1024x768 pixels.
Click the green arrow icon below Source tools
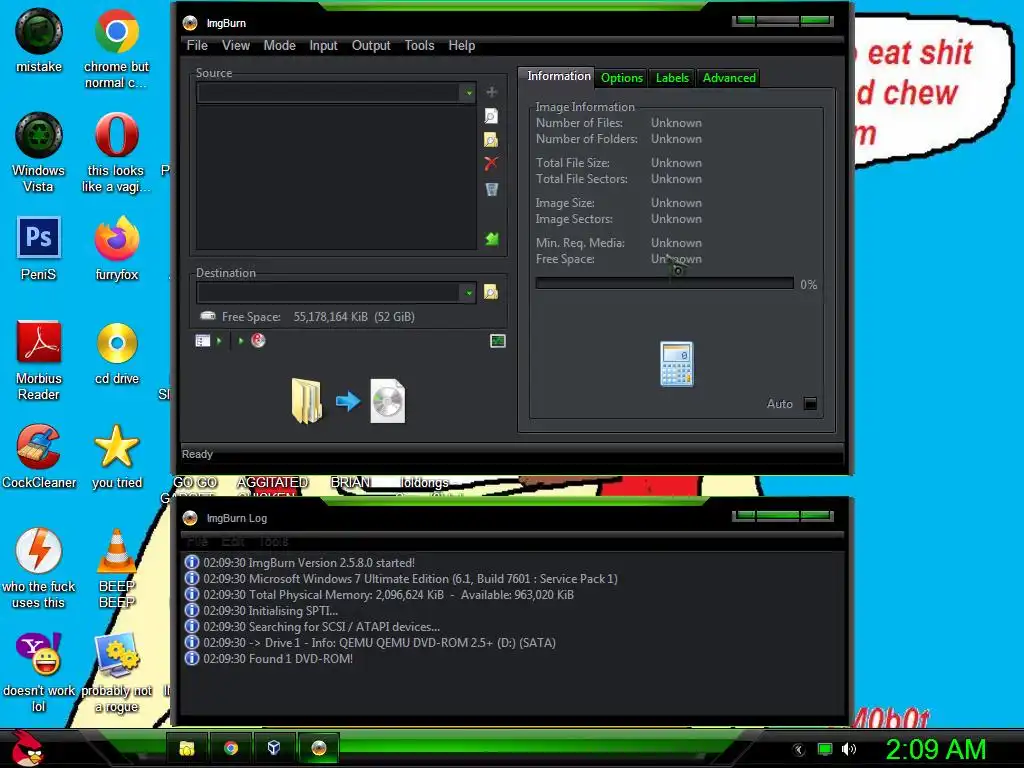tap(492, 239)
